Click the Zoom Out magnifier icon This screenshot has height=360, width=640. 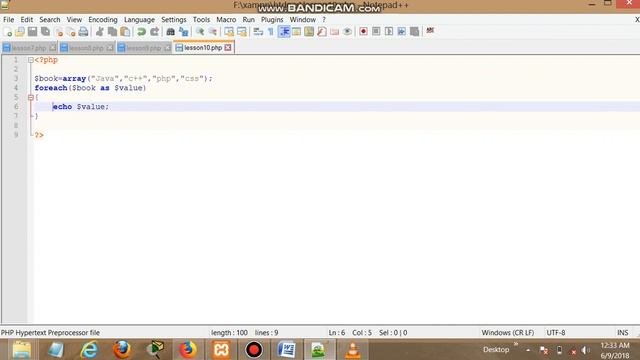coord(213,31)
